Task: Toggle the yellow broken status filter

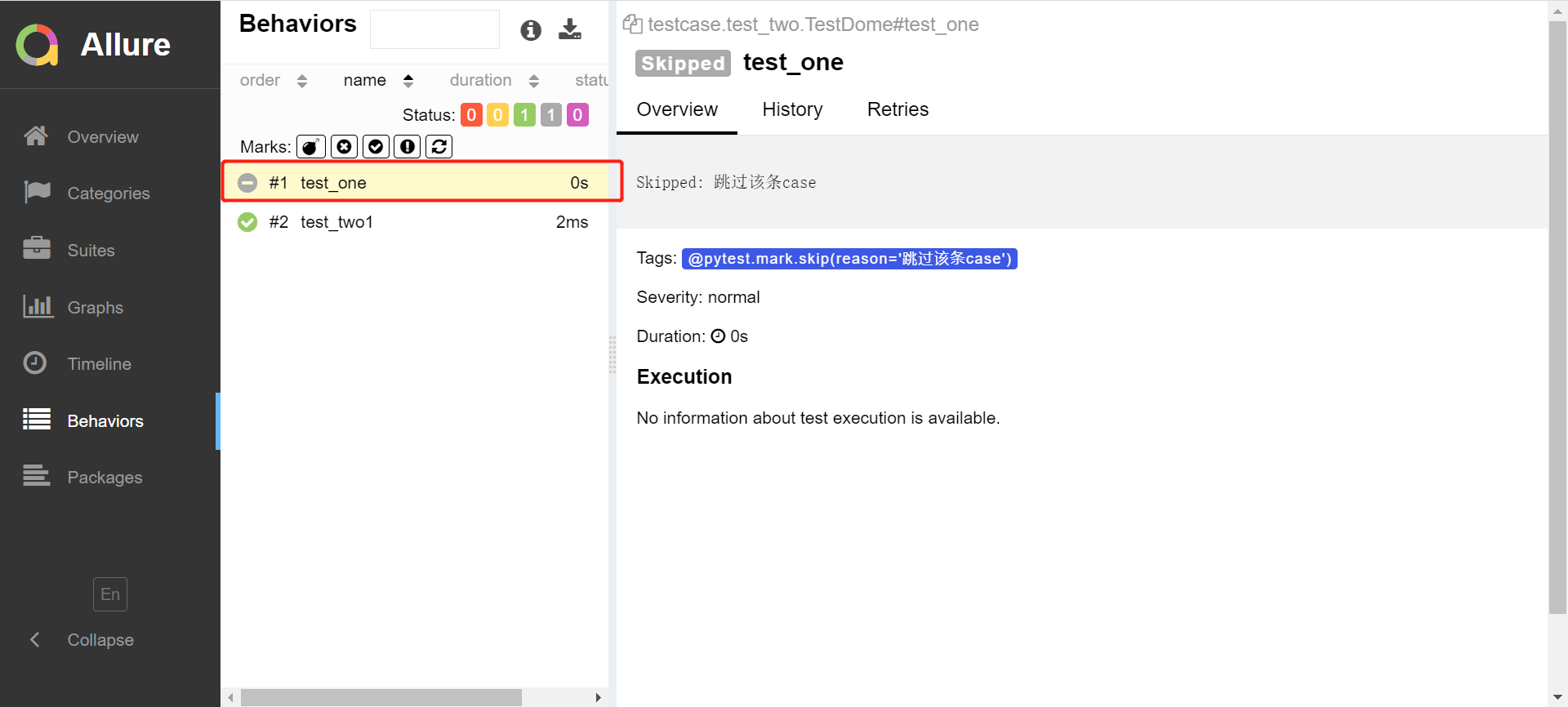Action: (x=497, y=115)
